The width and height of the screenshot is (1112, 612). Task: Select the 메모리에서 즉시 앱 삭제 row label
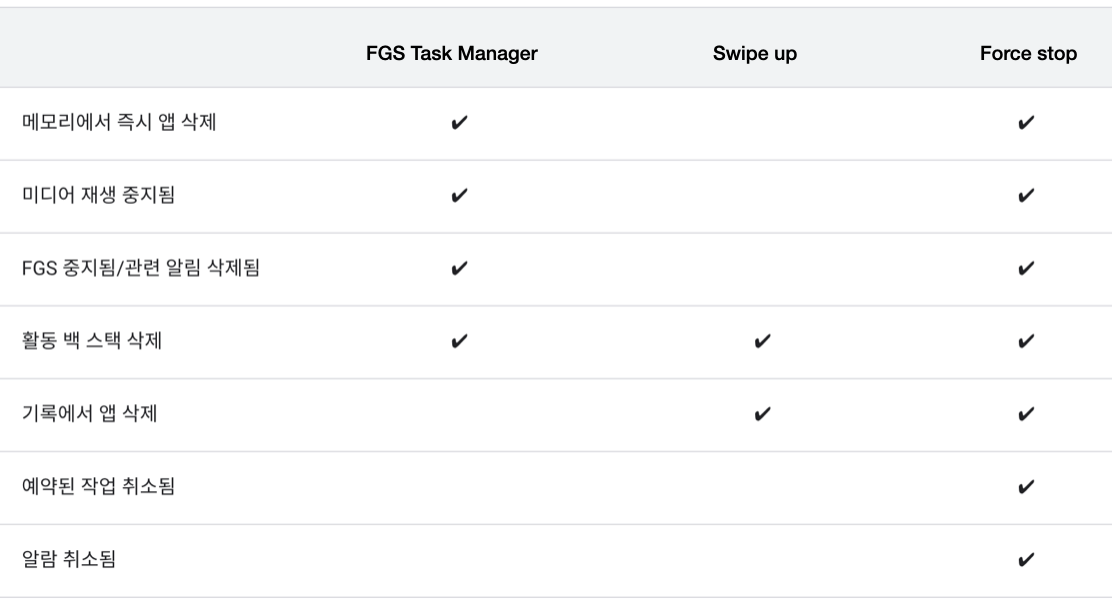coord(119,122)
